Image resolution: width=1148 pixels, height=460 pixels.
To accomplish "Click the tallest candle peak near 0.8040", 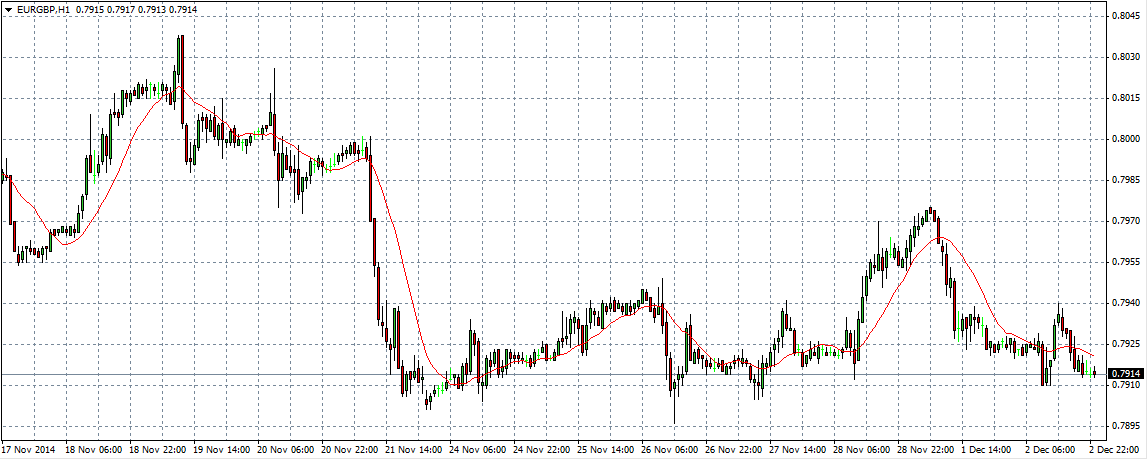I will click(x=180, y=37).
